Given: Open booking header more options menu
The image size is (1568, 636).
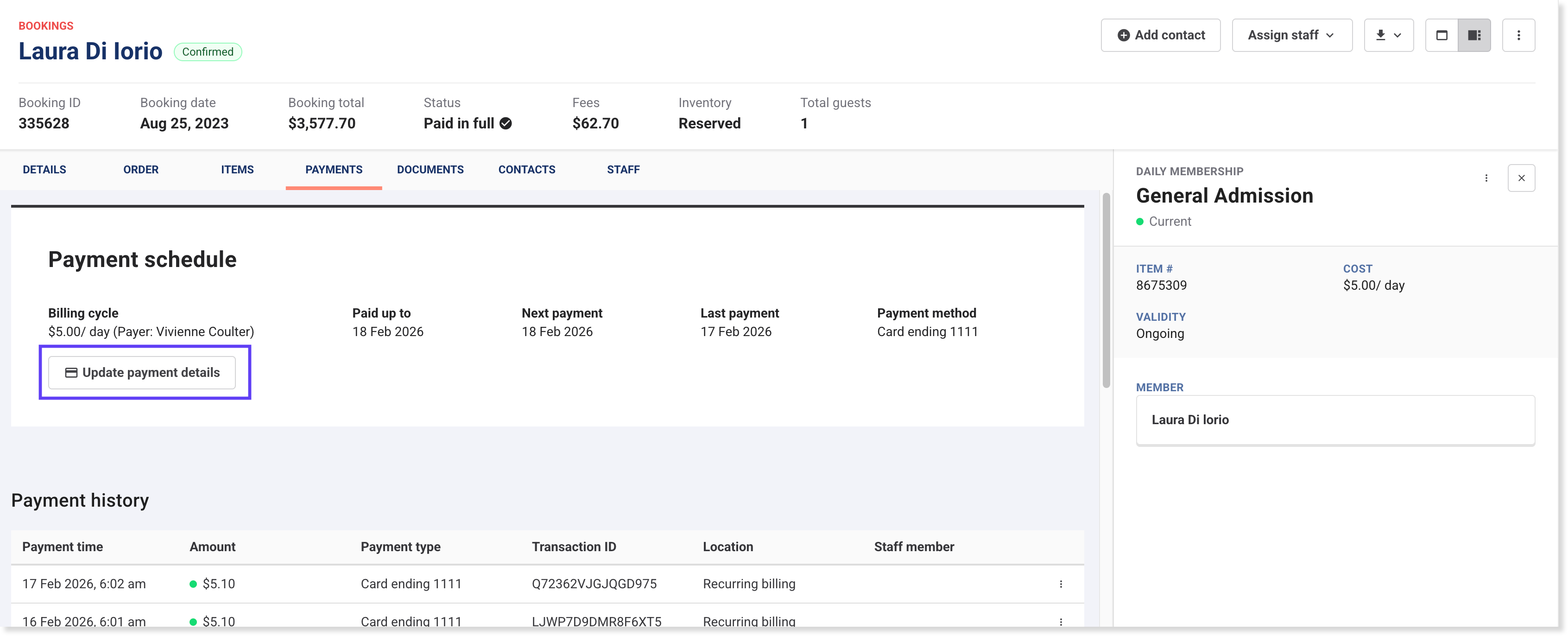Looking at the screenshot, I should click(x=1518, y=35).
